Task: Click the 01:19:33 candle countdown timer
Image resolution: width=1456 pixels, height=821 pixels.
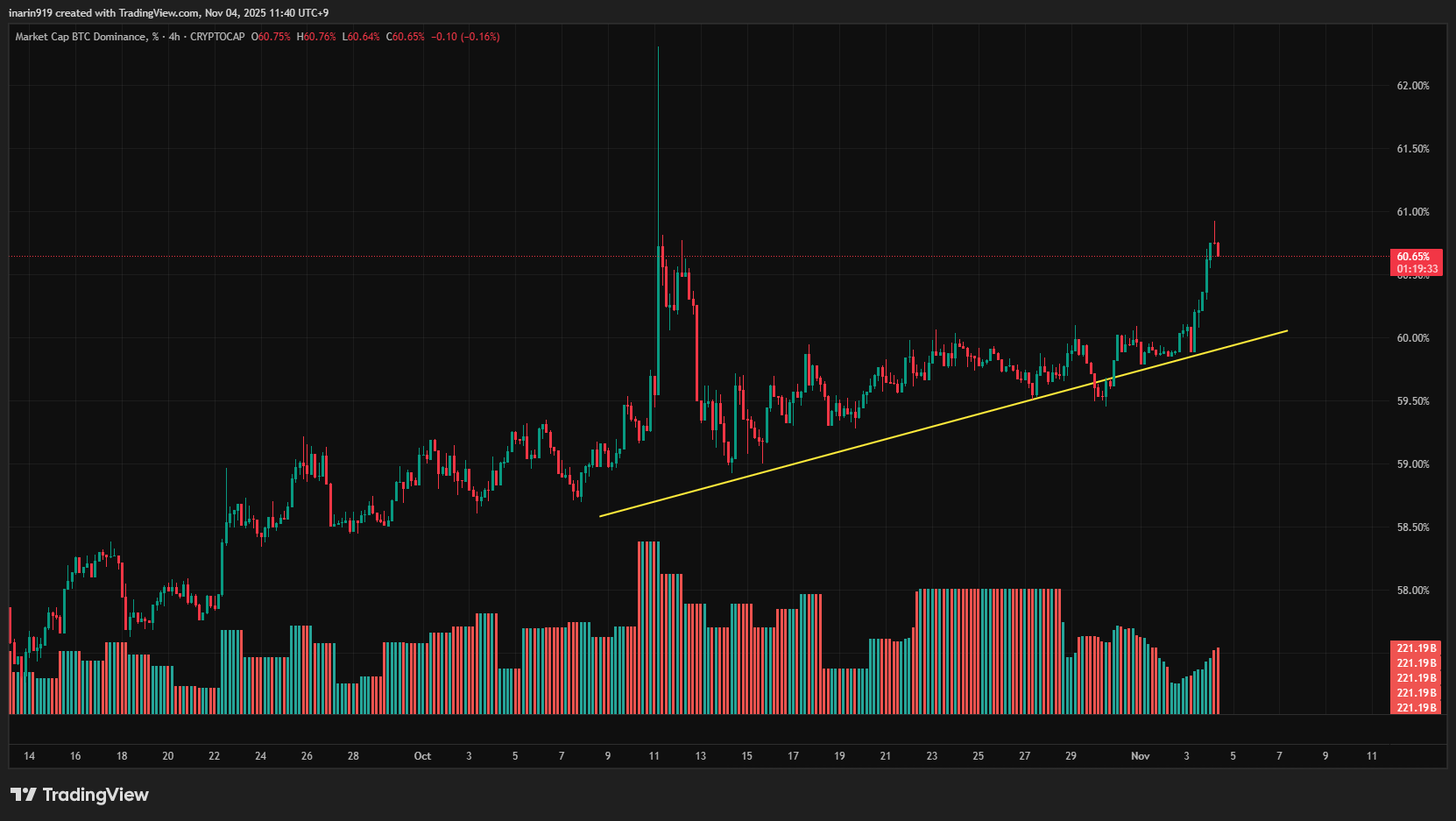Action: click(x=1417, y=269)
